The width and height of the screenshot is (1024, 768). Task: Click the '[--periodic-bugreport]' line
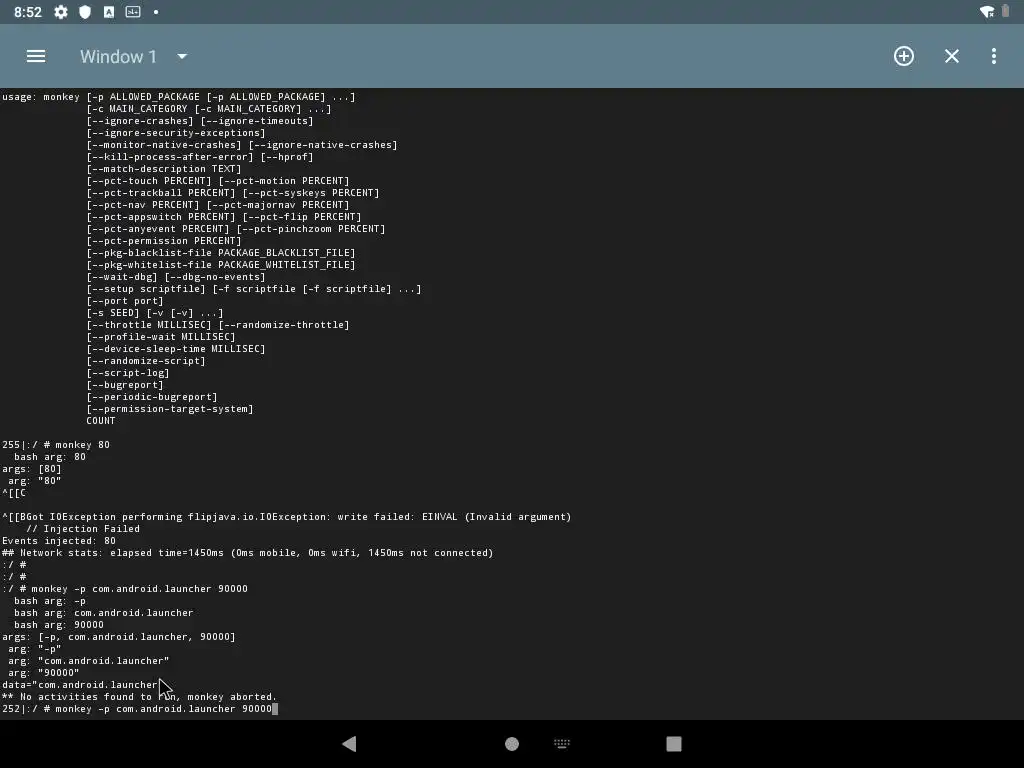point(152,397)
